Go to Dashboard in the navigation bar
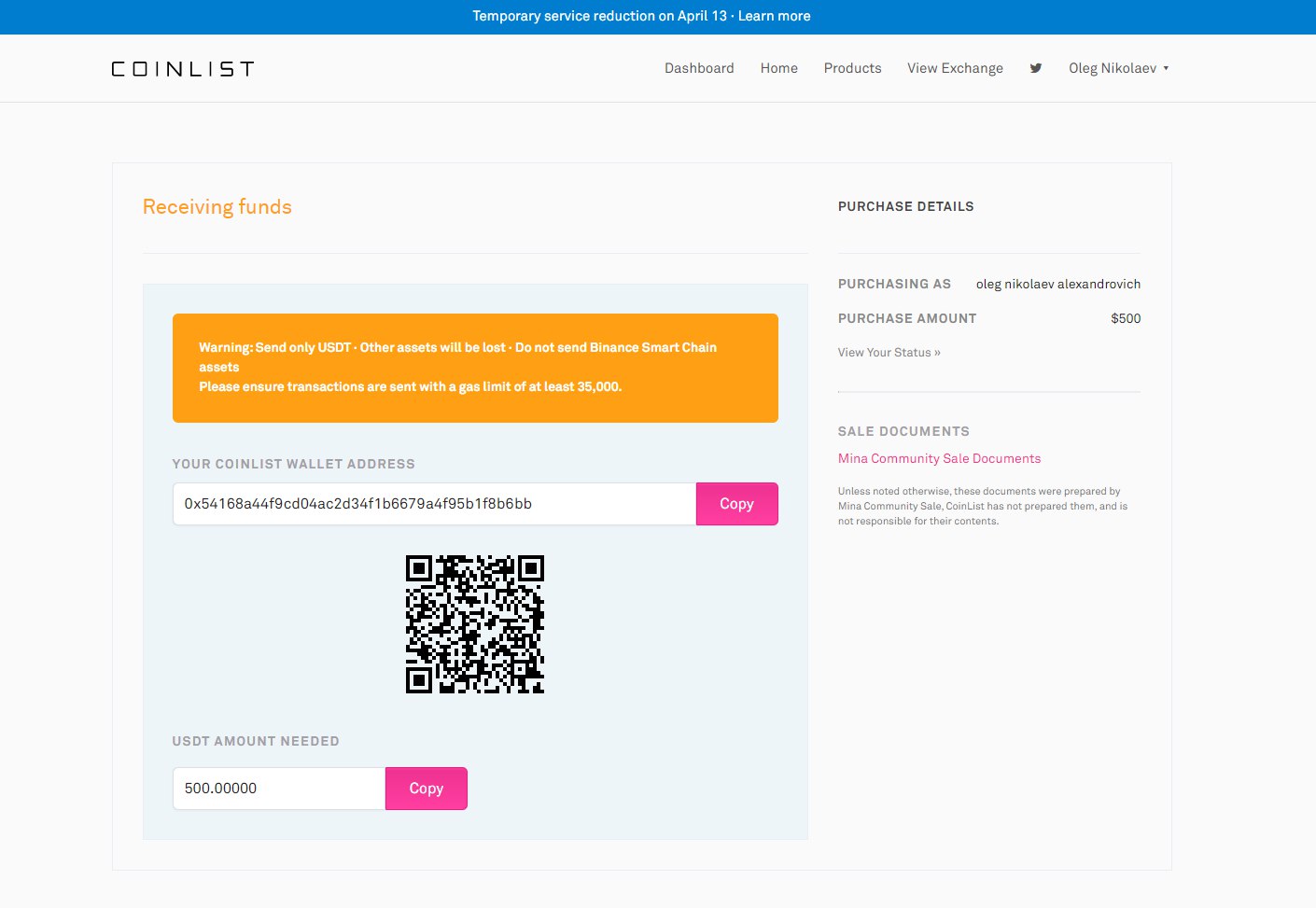The width and height of the screenshot is (1316, 908). [x=699, y=68]
